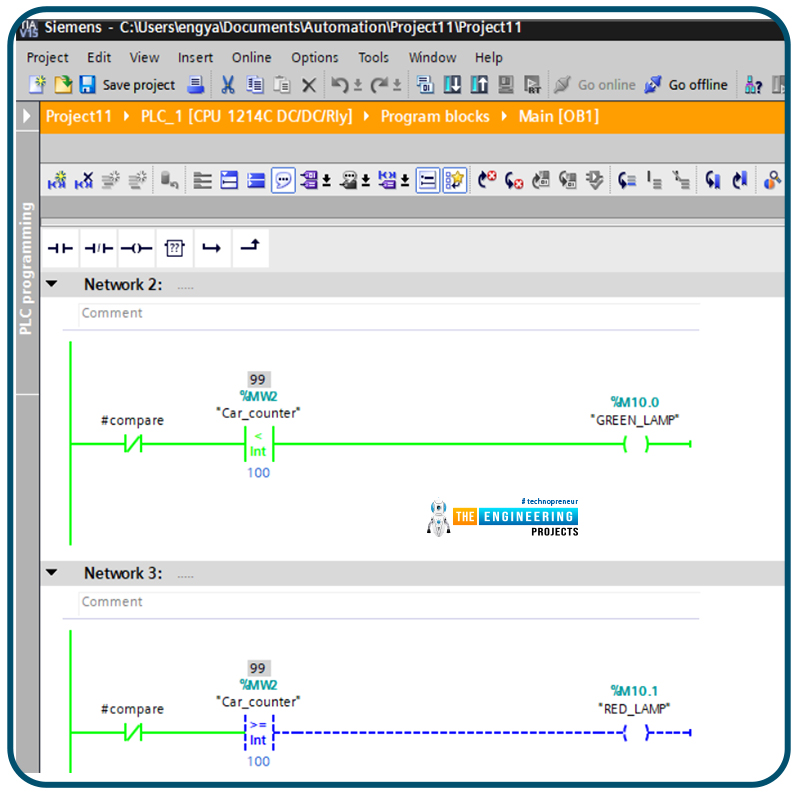Viewport: 801px width, 792px height.
Task: Open the Window menu
Action: (432, 57)
